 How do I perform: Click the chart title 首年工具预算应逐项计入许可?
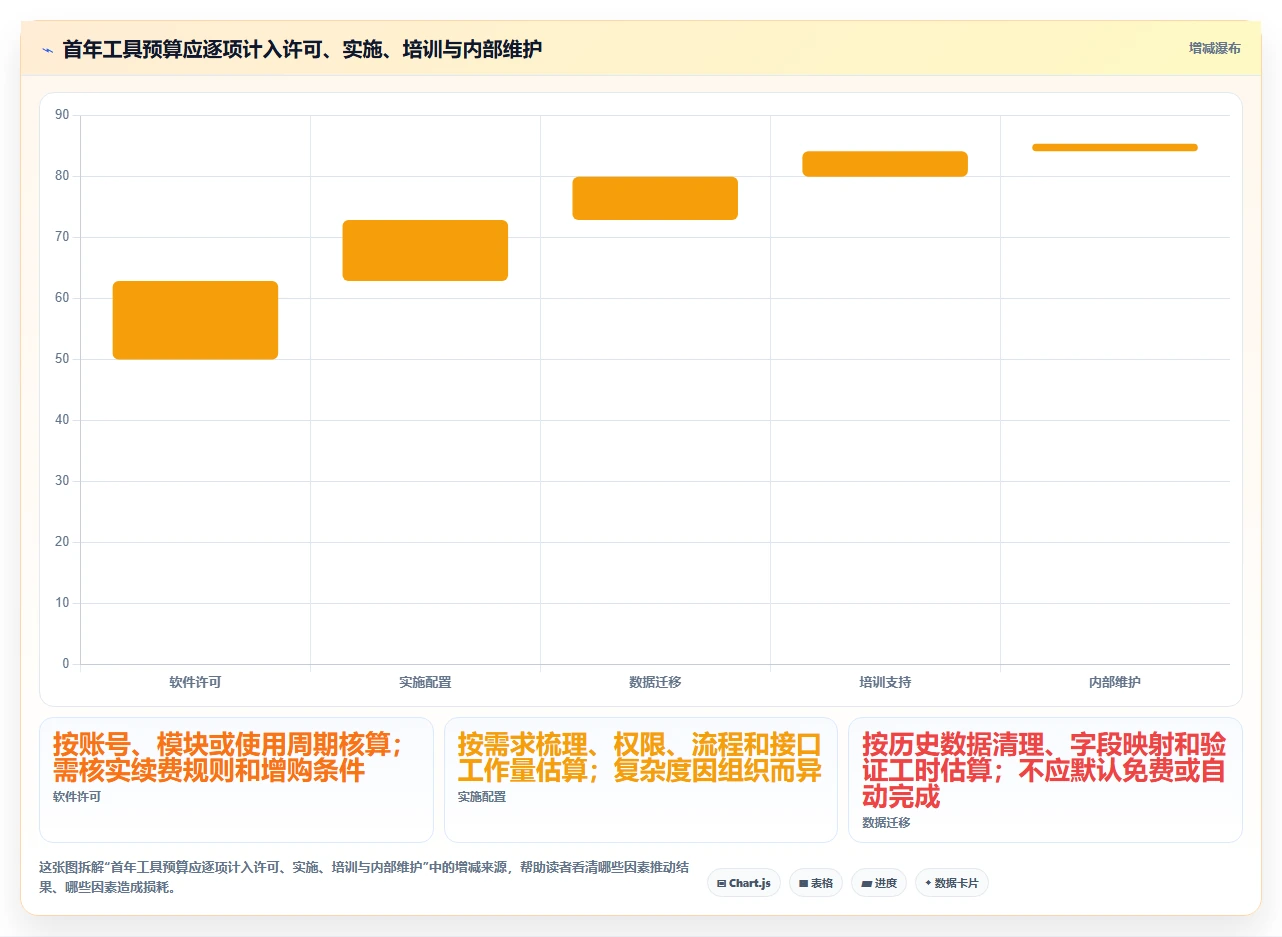(x=302, y=49)
